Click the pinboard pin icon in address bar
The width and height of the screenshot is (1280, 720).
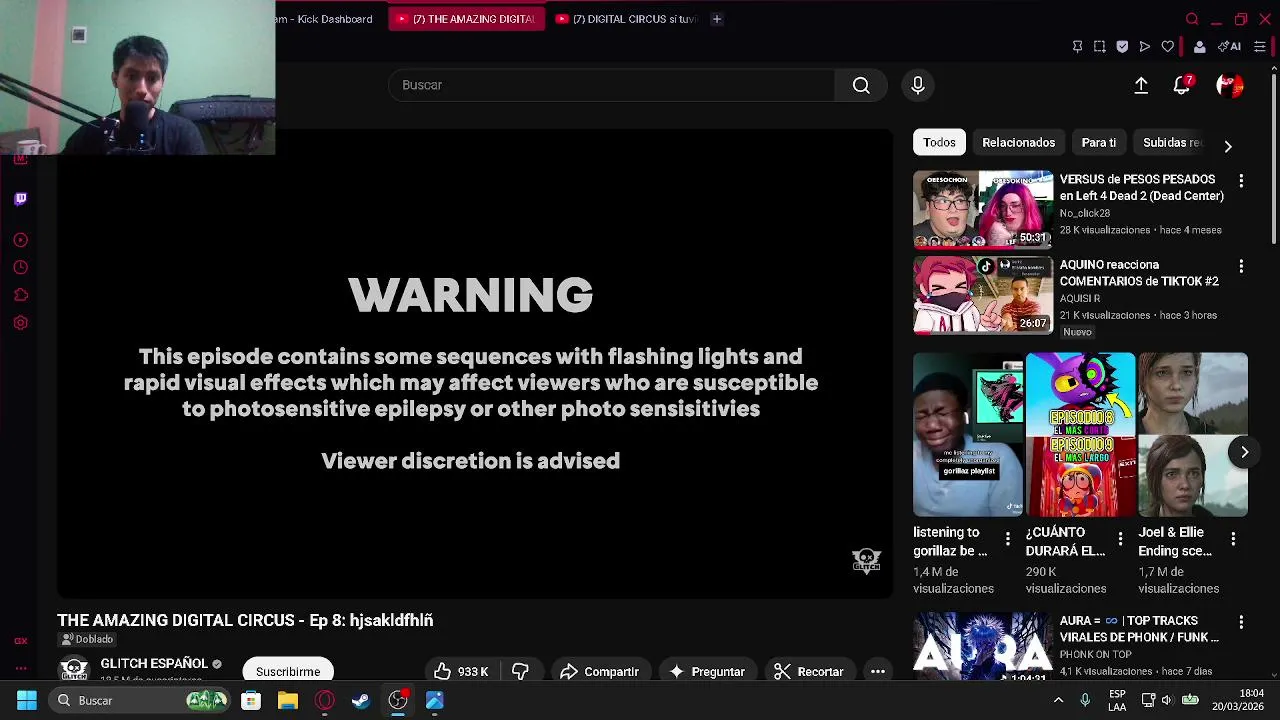[x=1077, y=46]
